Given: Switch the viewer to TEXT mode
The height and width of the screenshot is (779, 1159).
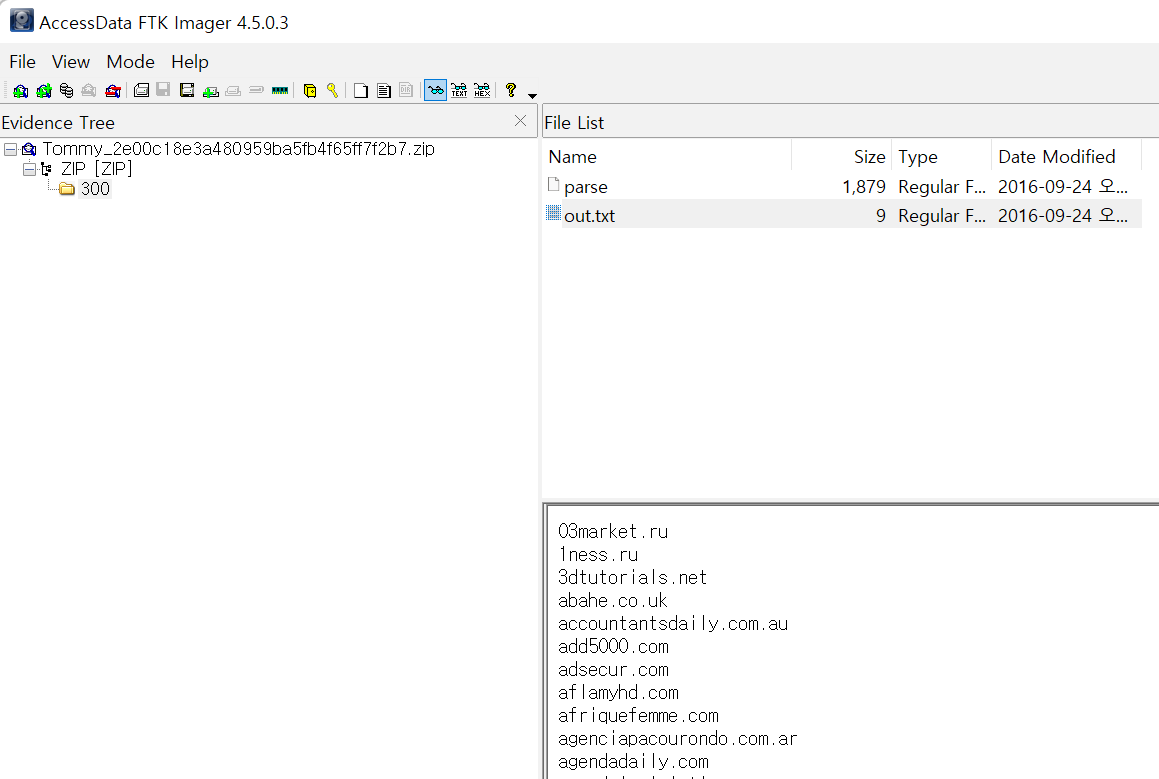Looking at the screenshot, I should pyautogui.click(x=459, y=90).
